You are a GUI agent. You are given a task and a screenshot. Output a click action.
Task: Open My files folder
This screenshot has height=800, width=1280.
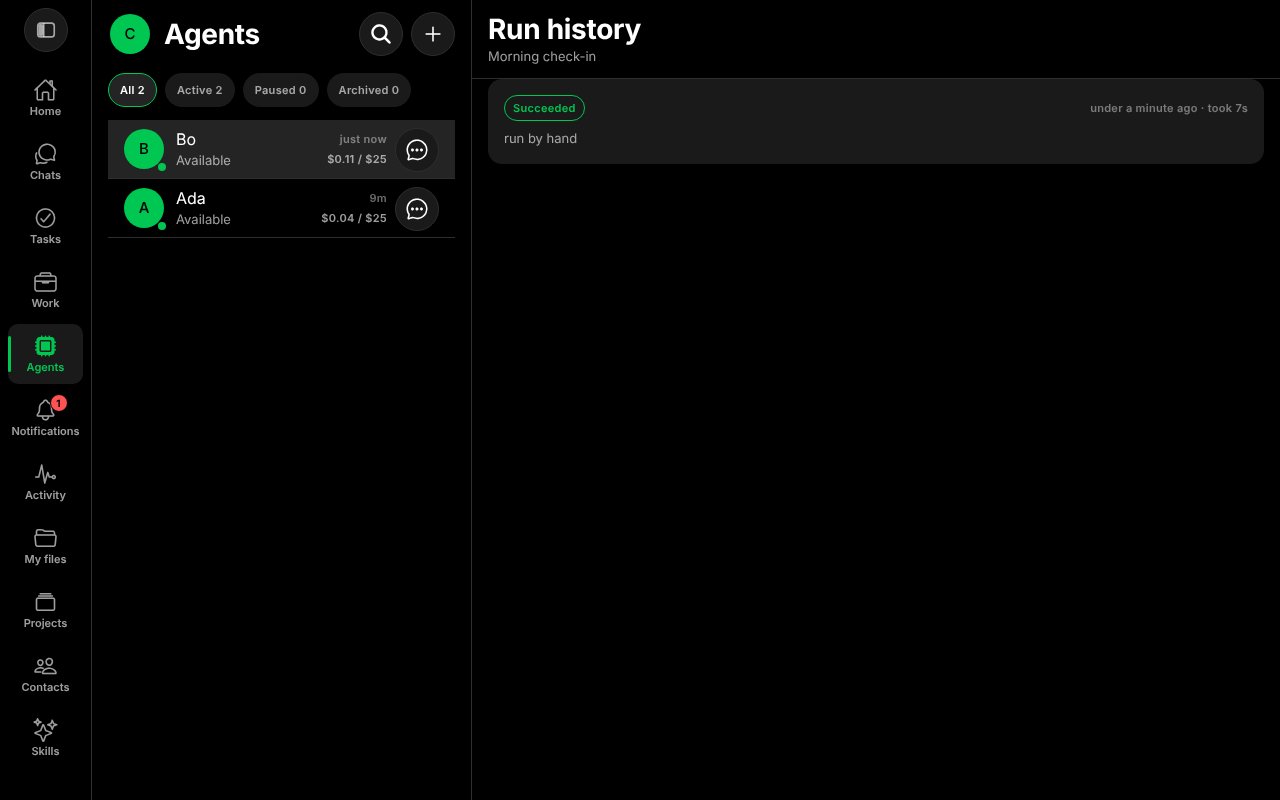click(x=45, y=546)
